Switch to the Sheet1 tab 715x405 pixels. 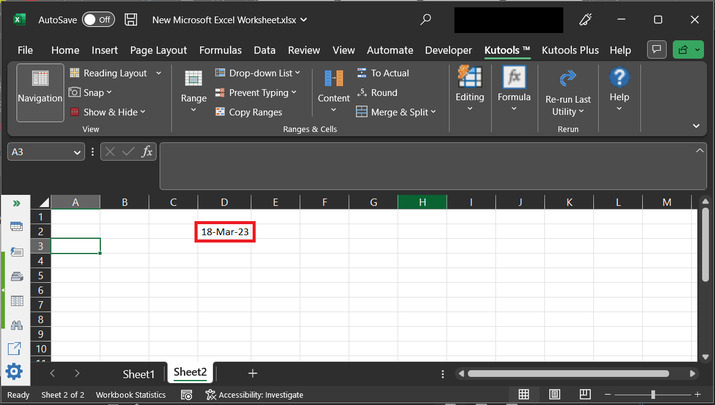tap(138, 373)
